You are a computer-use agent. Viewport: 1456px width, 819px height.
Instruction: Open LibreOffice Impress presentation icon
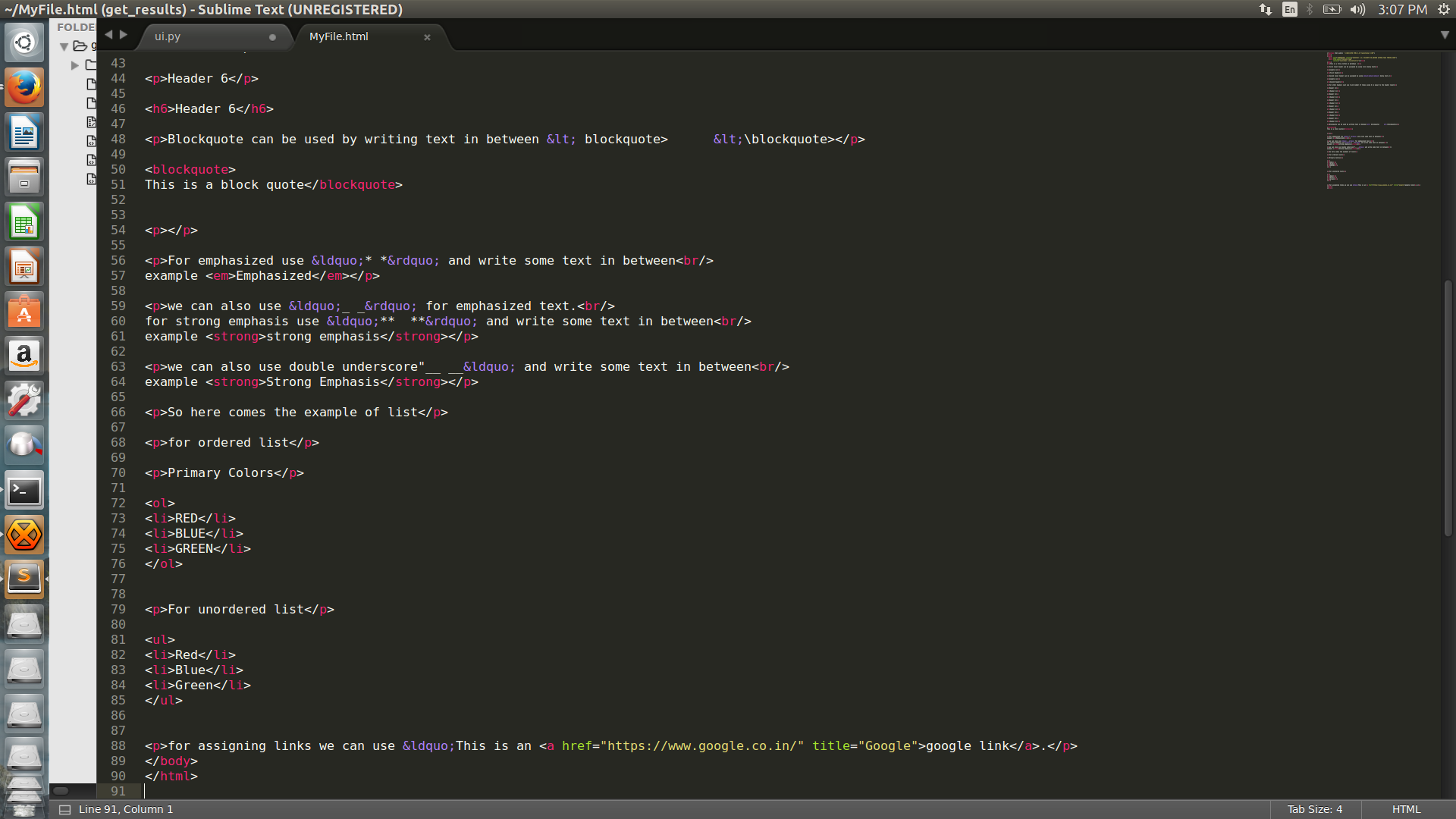pos(24,267)
